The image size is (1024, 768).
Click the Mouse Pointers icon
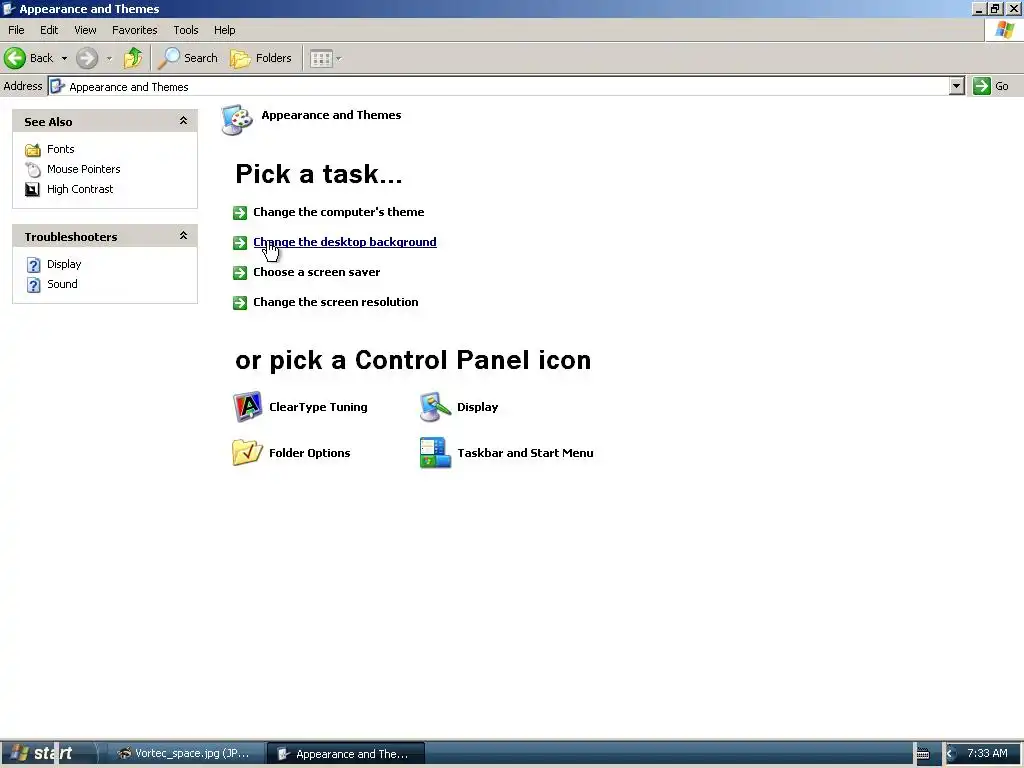click(x=33, y=169)
